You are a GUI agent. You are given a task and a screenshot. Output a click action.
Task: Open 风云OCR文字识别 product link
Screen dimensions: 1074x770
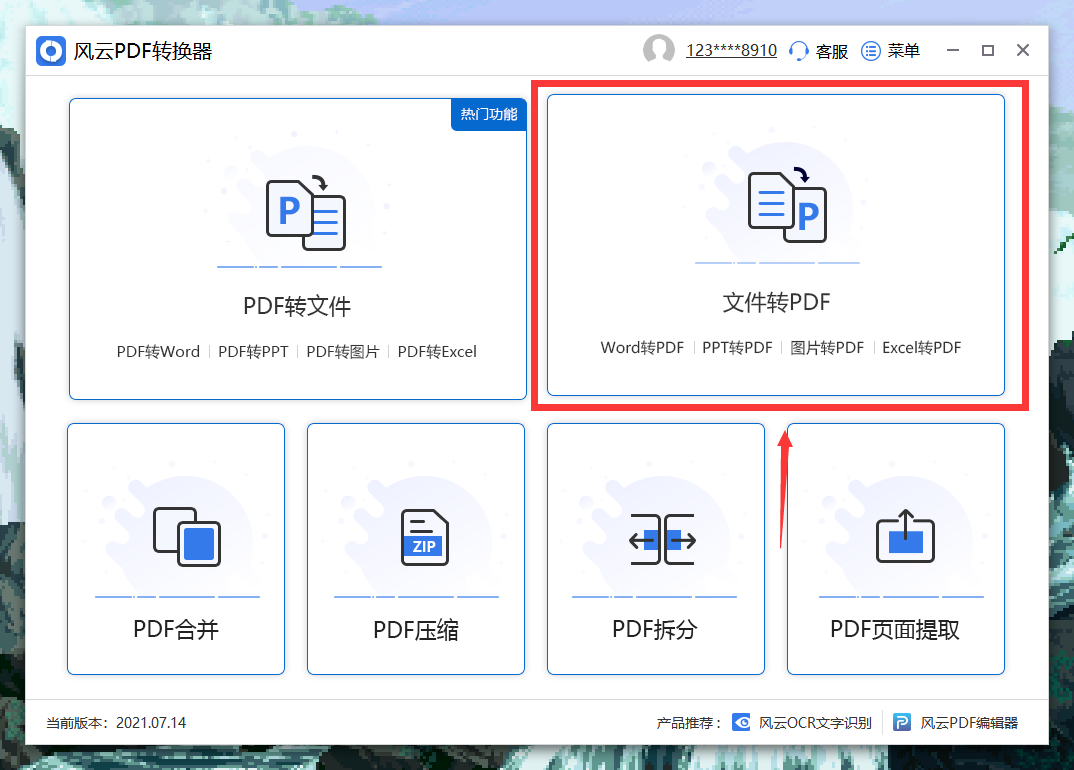[815, 723]
